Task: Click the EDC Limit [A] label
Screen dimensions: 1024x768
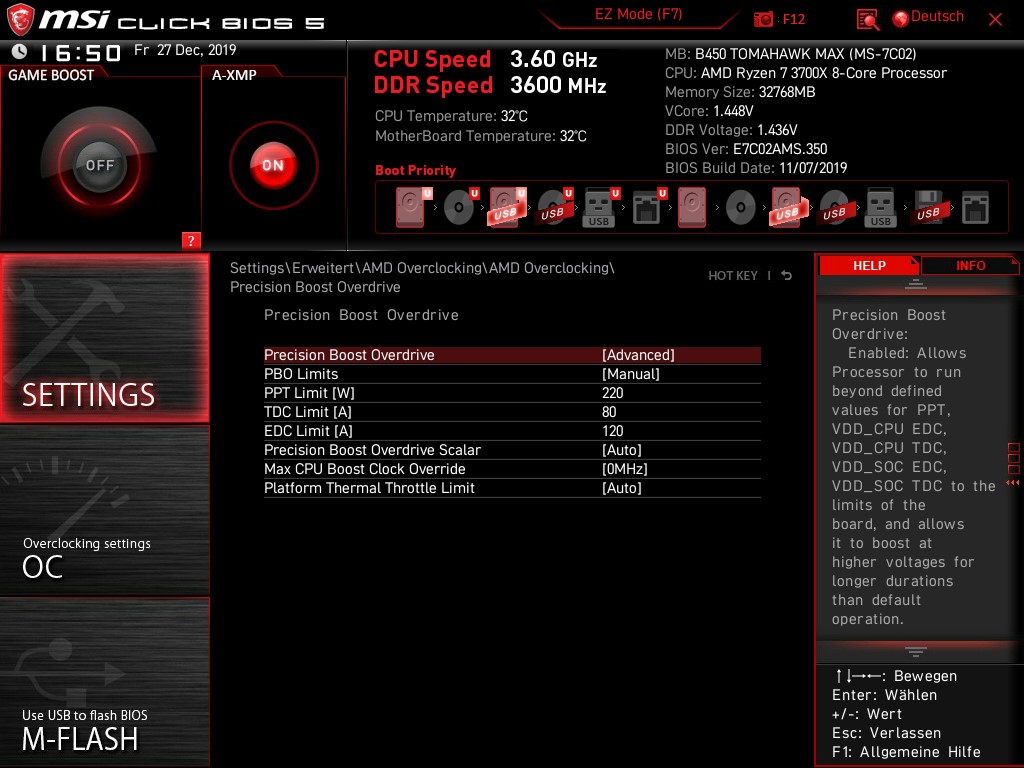Action: click(308, 431)
